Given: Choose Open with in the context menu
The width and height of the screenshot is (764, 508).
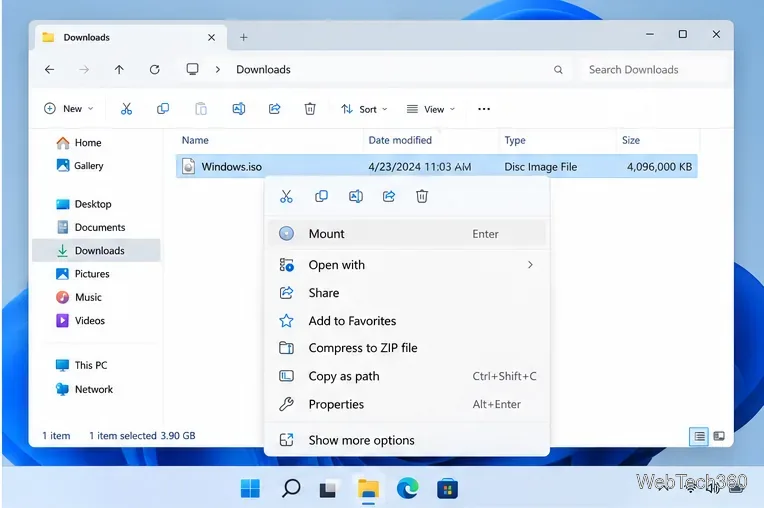Looking at the screenshot, I should (x=407, y=265).
